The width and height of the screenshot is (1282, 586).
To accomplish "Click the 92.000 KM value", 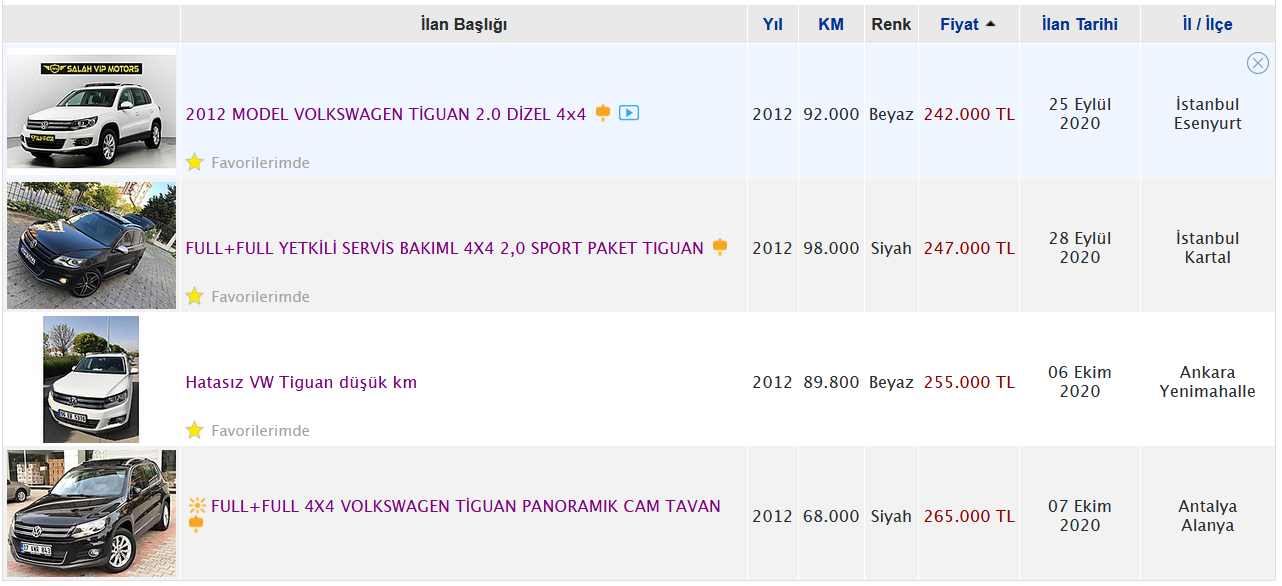I will tap(831, 114).
